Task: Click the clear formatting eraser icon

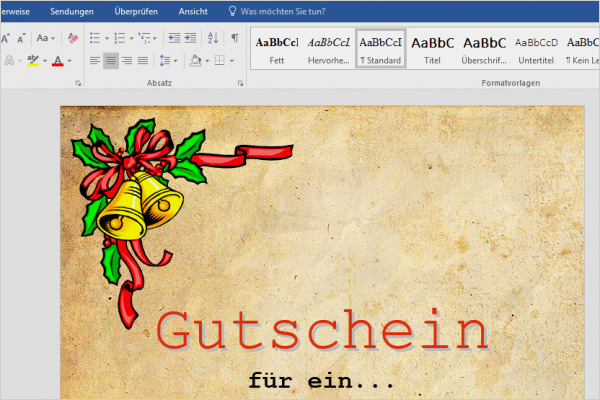Action: point(72,38)
